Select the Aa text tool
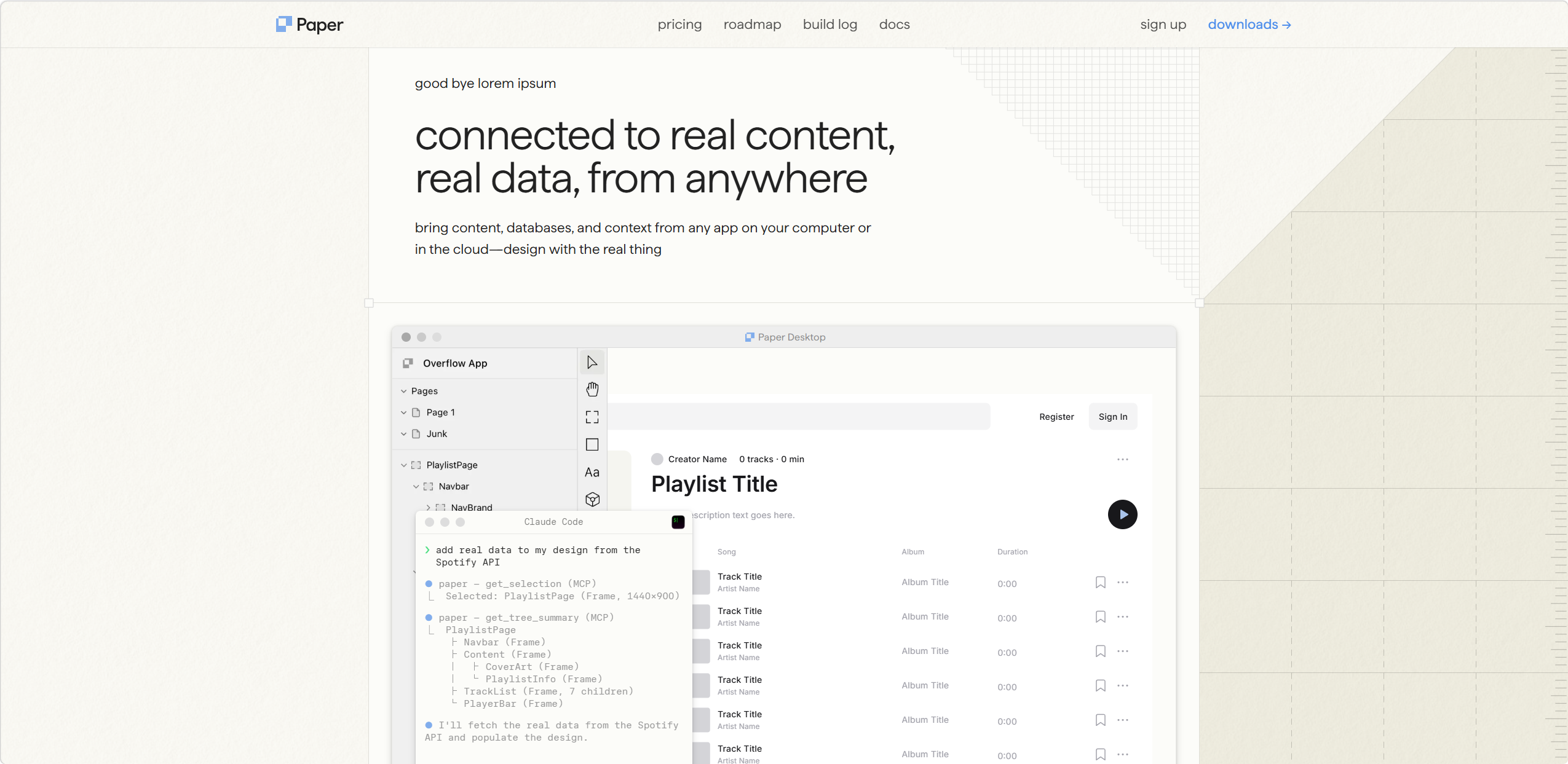 pyautogui.click(x=592, y=472)
